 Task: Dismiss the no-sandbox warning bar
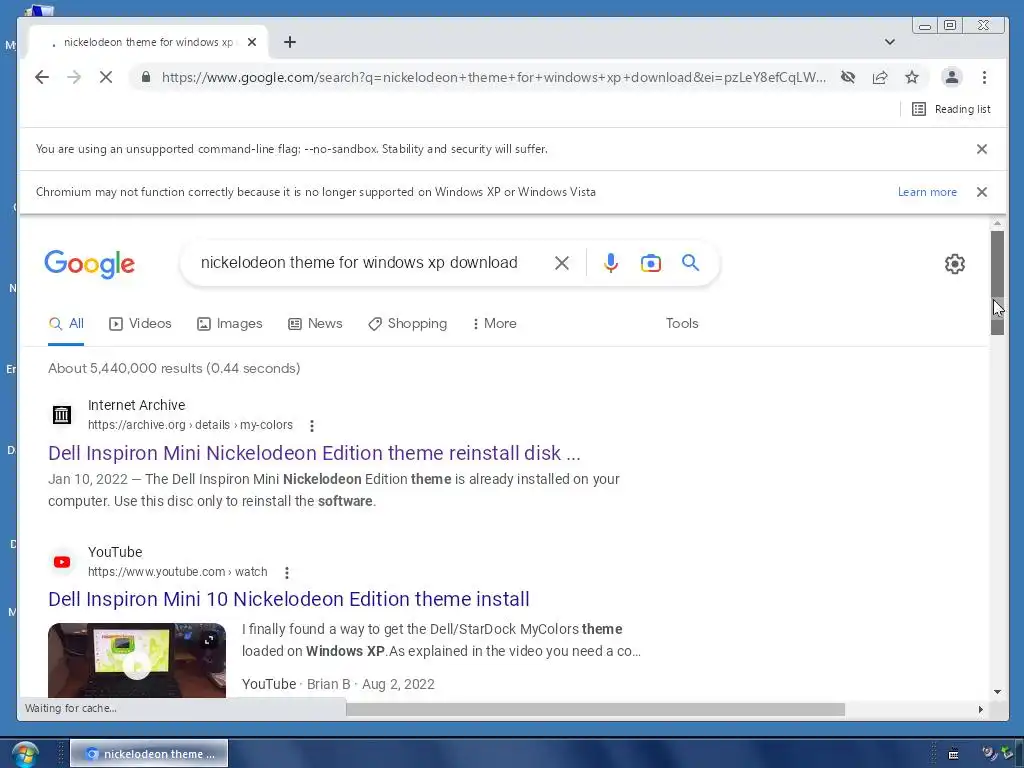[982, 149]
